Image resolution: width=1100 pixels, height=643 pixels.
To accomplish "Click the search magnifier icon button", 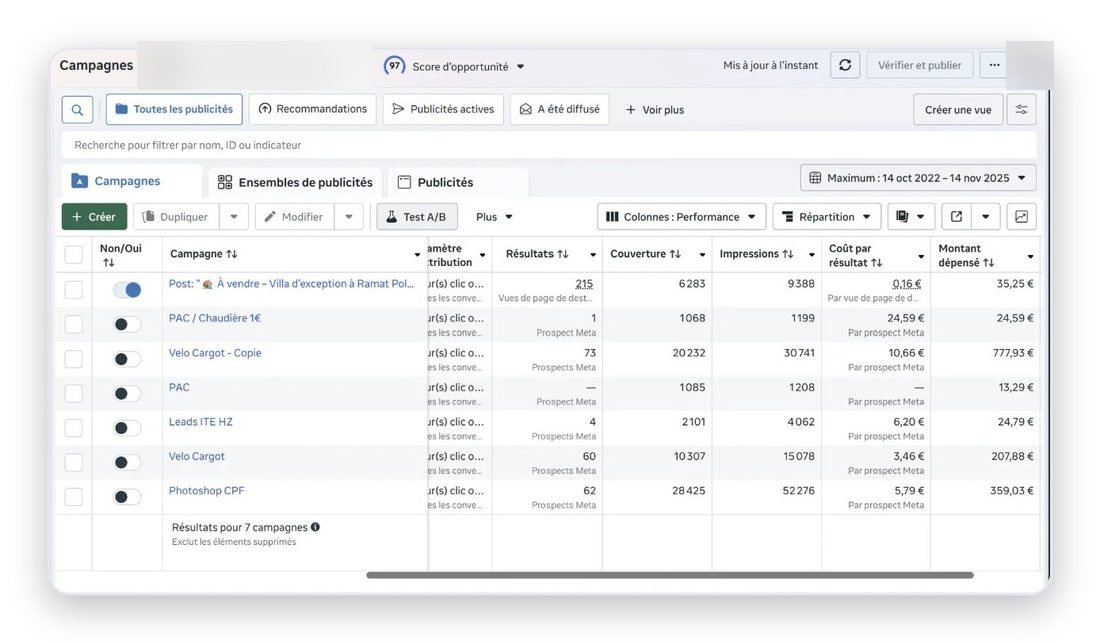I will pos(77,110).
